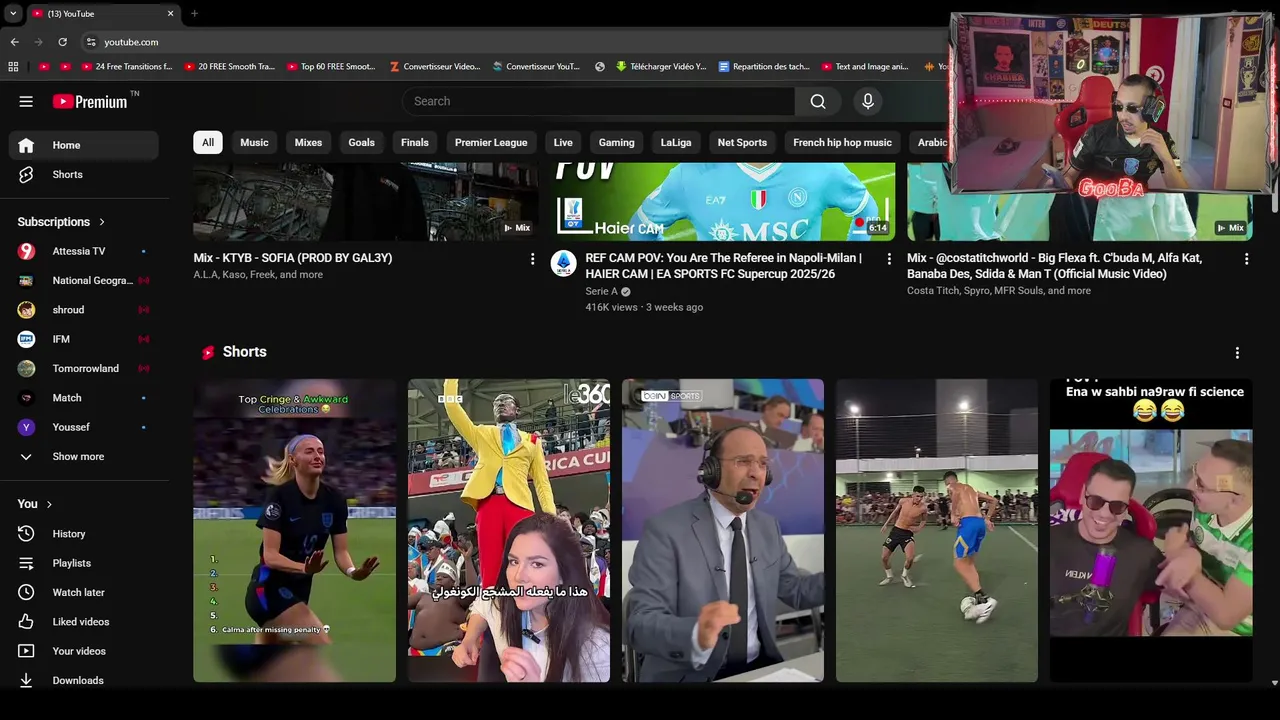Focus the YouTube search field

point(599,101)
